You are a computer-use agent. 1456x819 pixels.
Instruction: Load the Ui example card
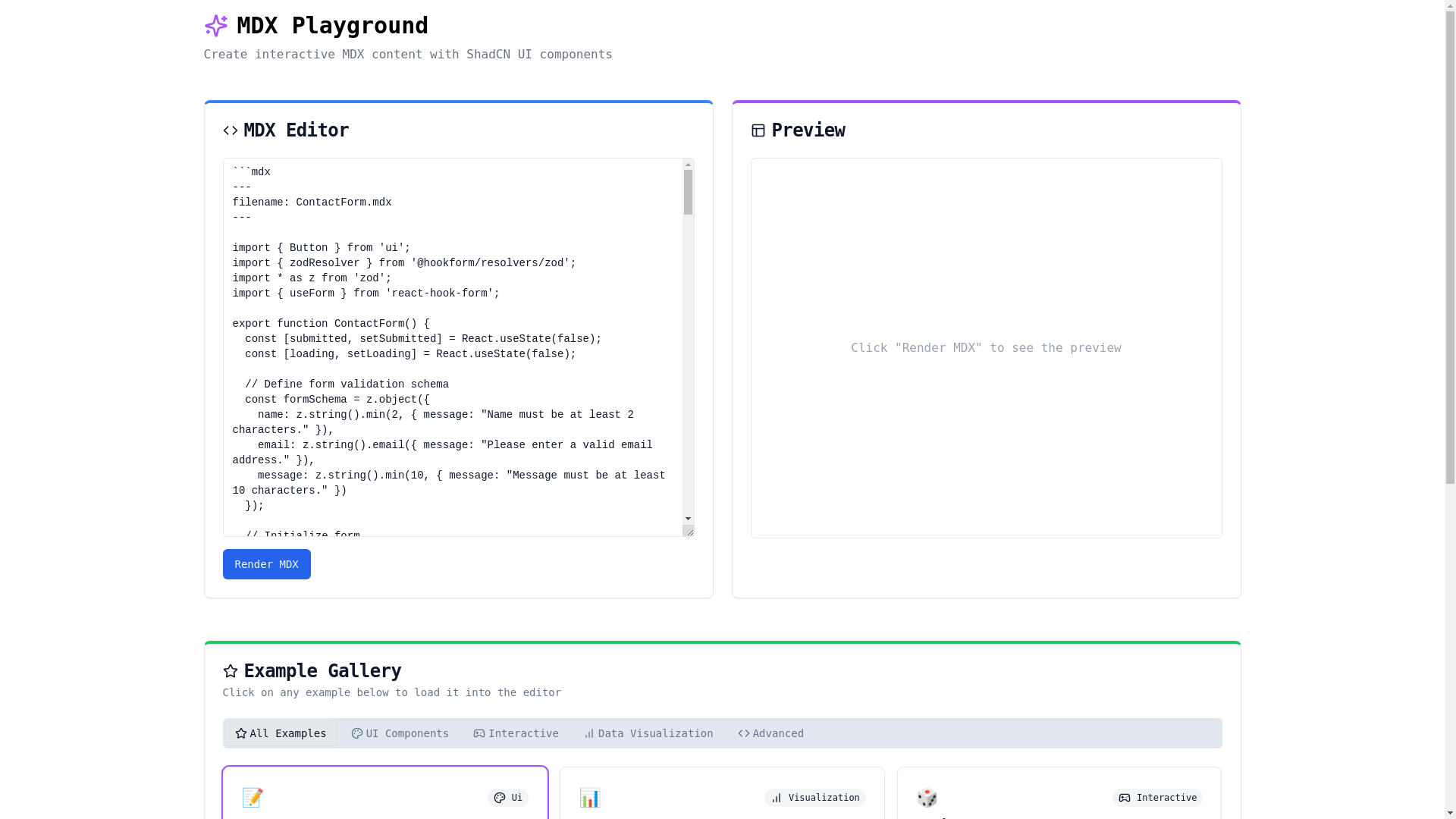(x=385, y=793)
